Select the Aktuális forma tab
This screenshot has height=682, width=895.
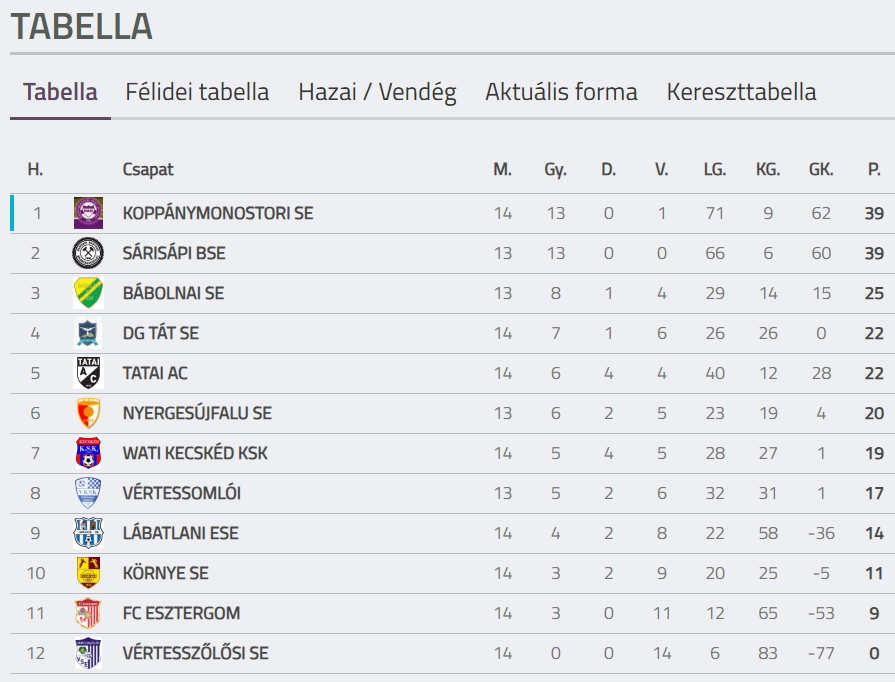click(561, 92)
